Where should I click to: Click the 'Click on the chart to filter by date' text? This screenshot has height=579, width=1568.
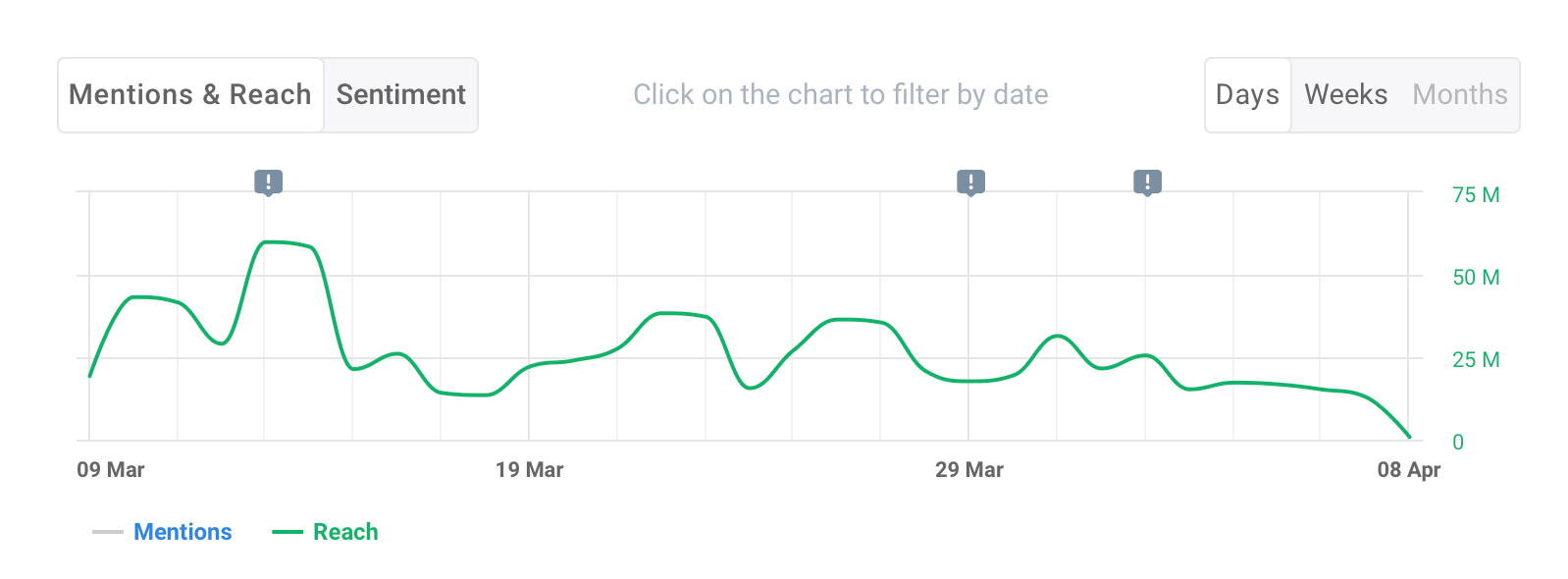841,94
